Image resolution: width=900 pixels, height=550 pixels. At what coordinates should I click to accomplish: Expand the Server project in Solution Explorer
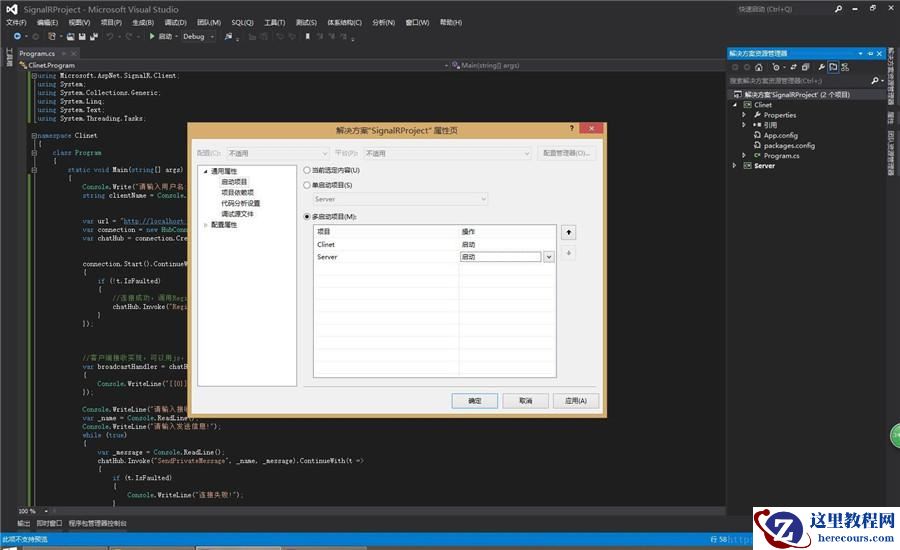(x=735, y=166)
